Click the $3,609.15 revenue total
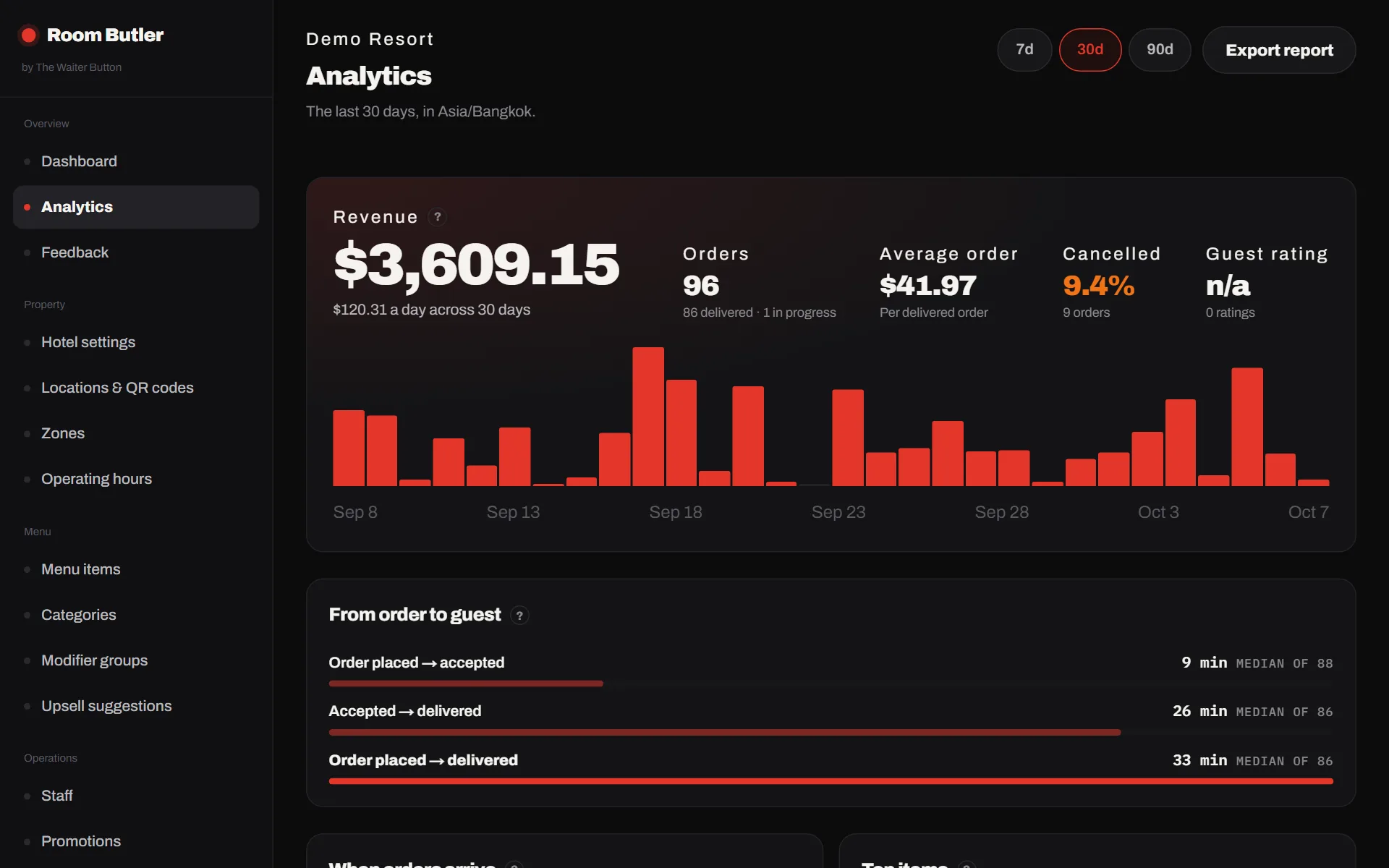This screenshot has height=868, width=1389. pyautogui.click(x=476, y=265)
